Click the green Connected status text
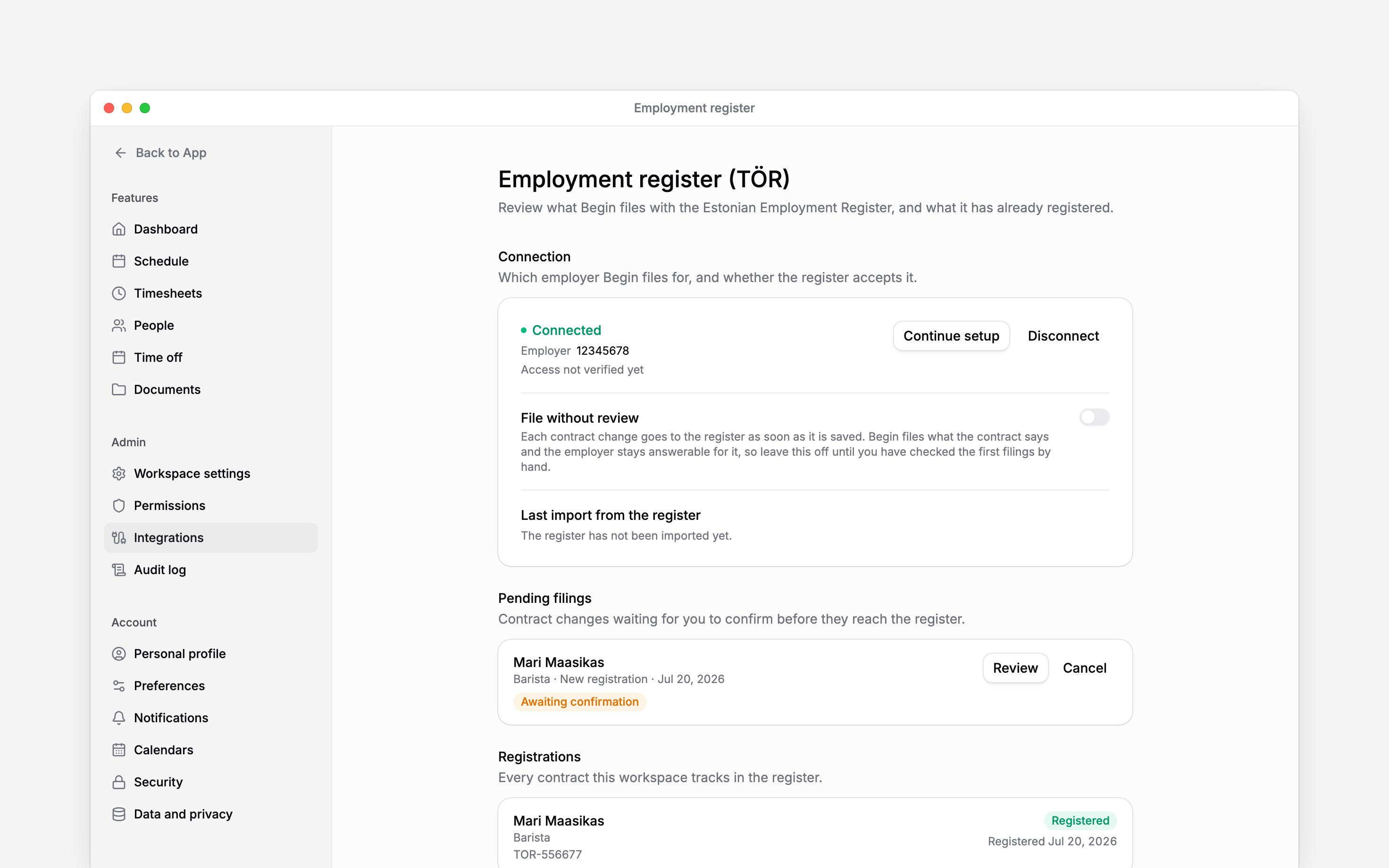Viewport: 1389px width, 868px height. [567, 330]
